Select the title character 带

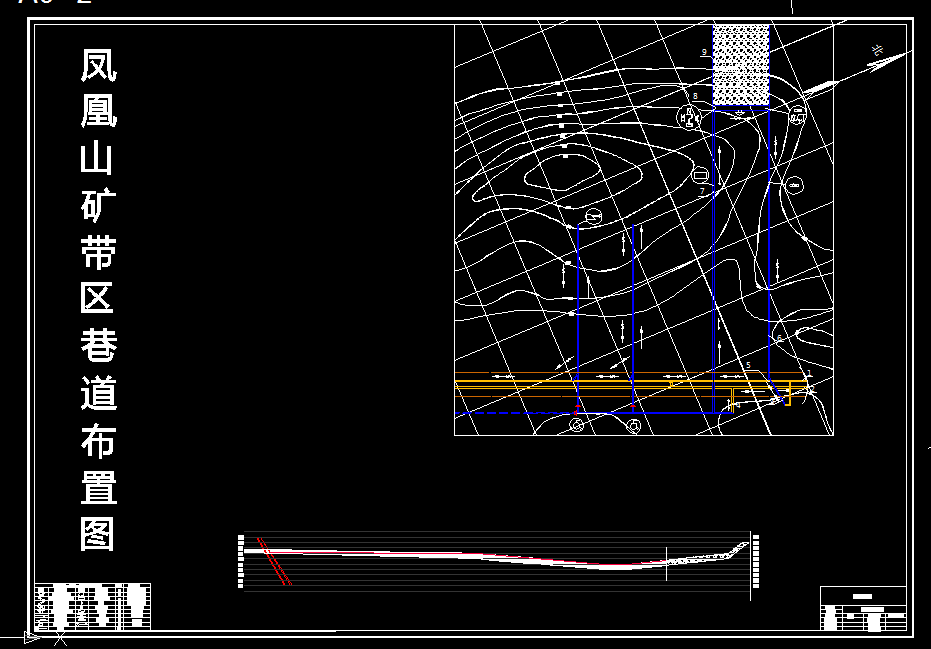point(99,252)
